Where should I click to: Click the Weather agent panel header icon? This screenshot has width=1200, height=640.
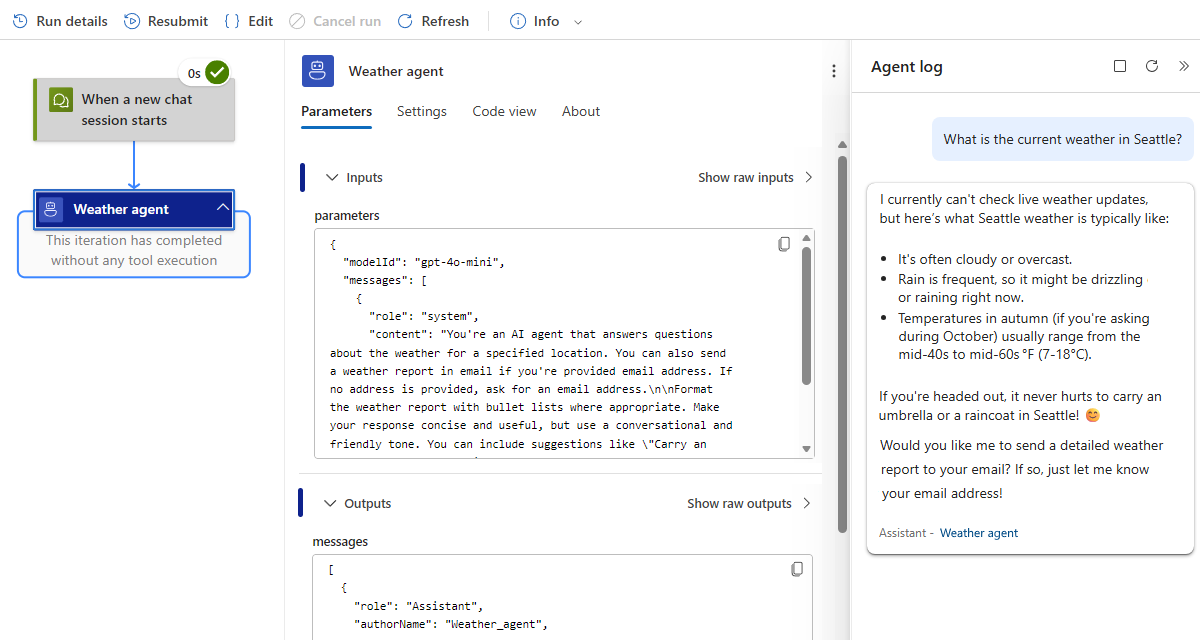point(318,71)
